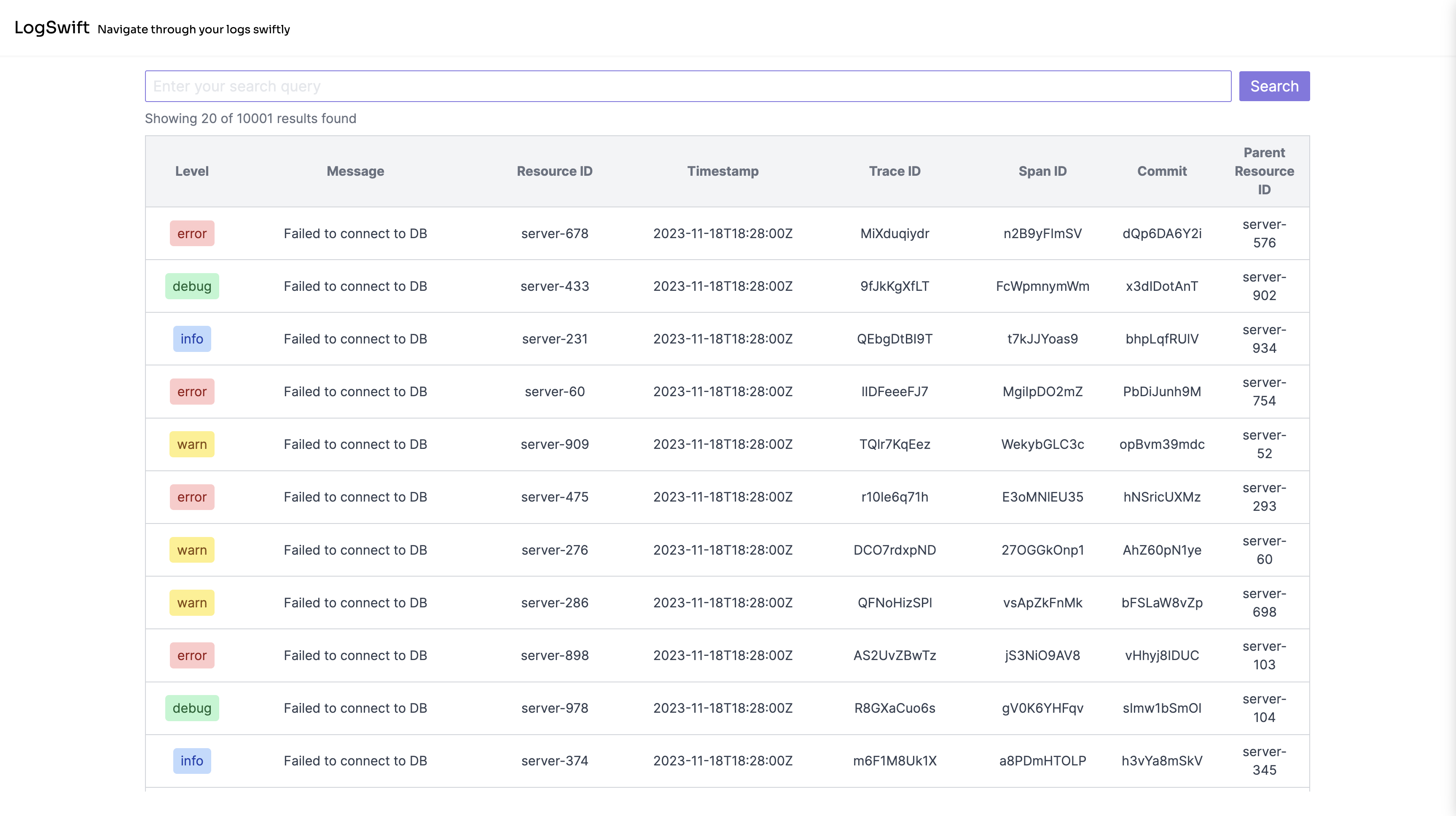Select parent resource server-754
Image resolution: width=1456 pixels, height=816 pixels.
pos(1264,392)
